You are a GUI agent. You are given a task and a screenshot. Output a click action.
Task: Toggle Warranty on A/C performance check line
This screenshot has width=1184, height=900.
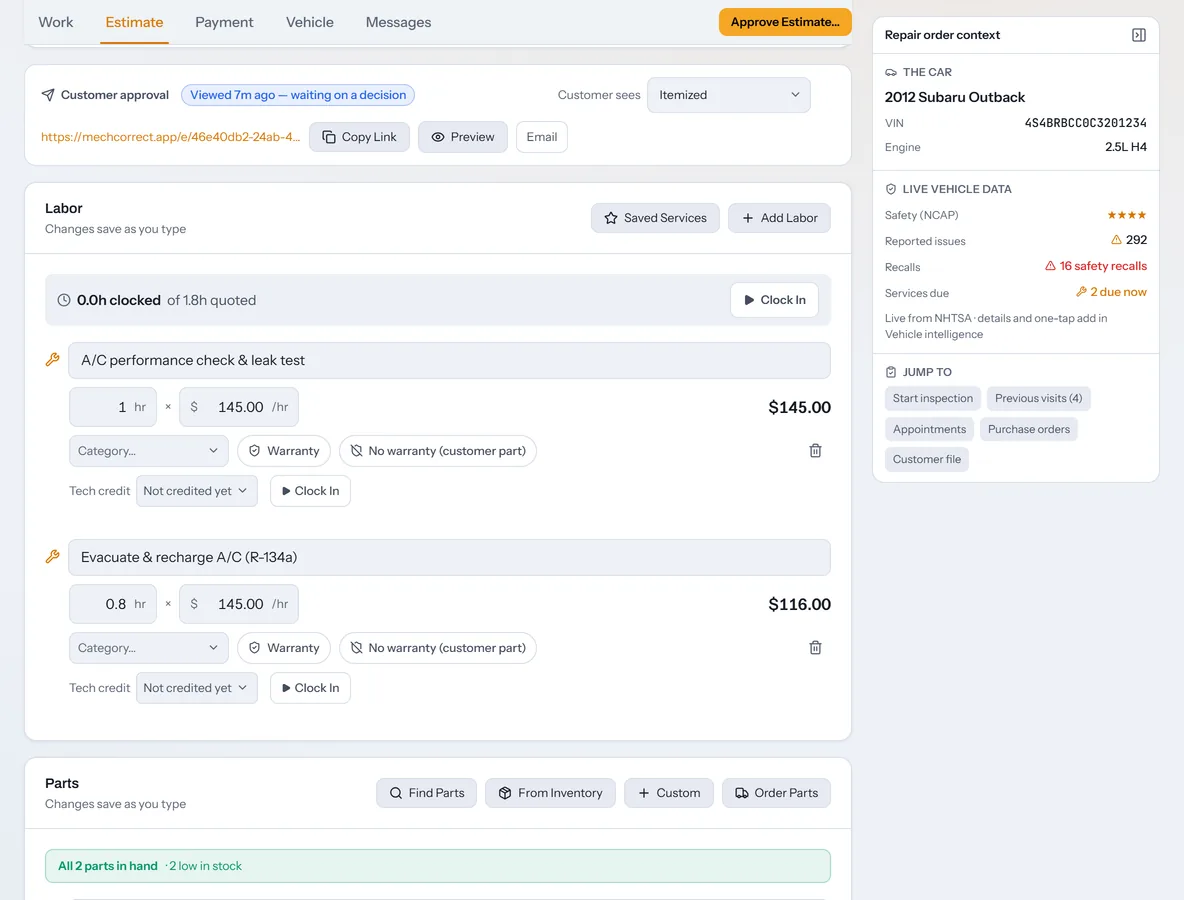click(x=284, y=451)
